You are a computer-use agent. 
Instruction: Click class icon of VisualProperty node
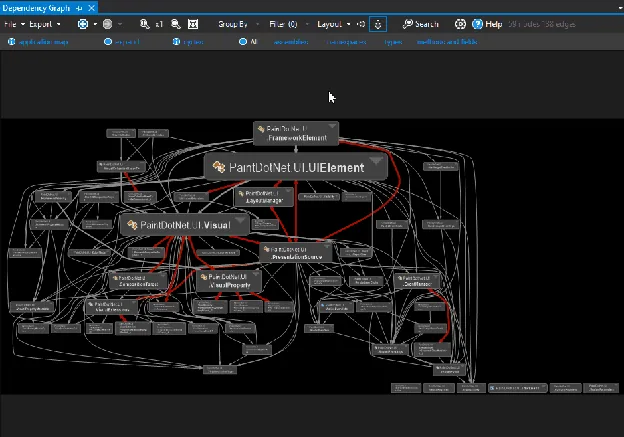tap(204, 277)
